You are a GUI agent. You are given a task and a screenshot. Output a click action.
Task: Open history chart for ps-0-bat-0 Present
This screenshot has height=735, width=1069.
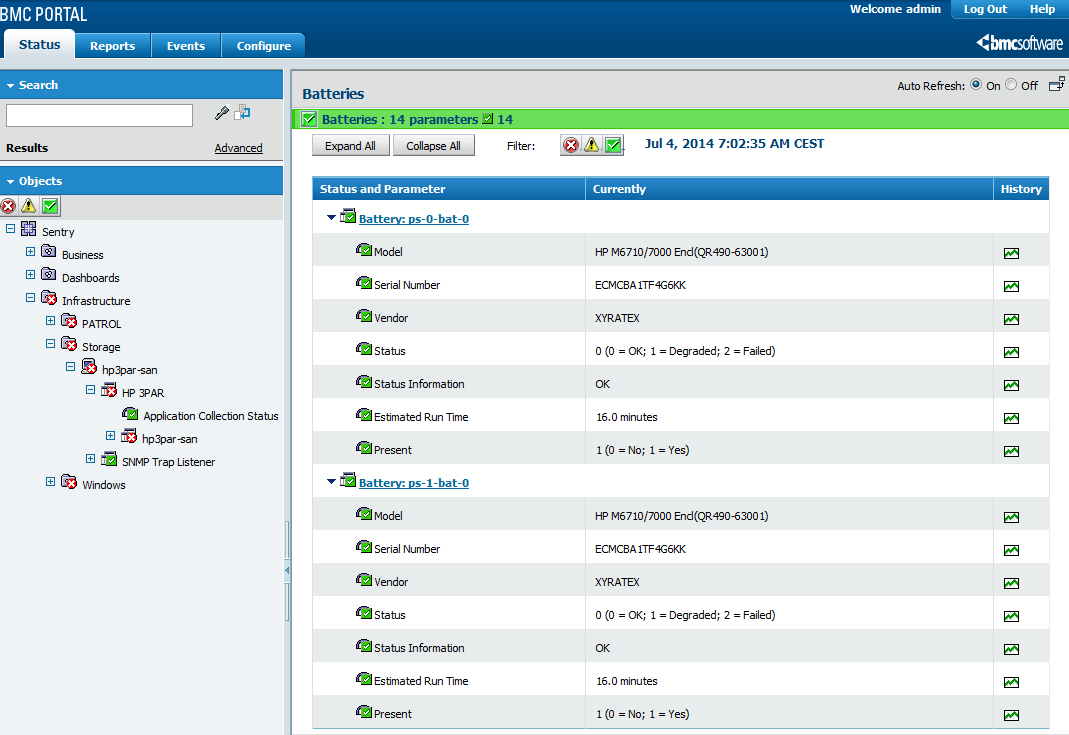(x=1011, y=451)
